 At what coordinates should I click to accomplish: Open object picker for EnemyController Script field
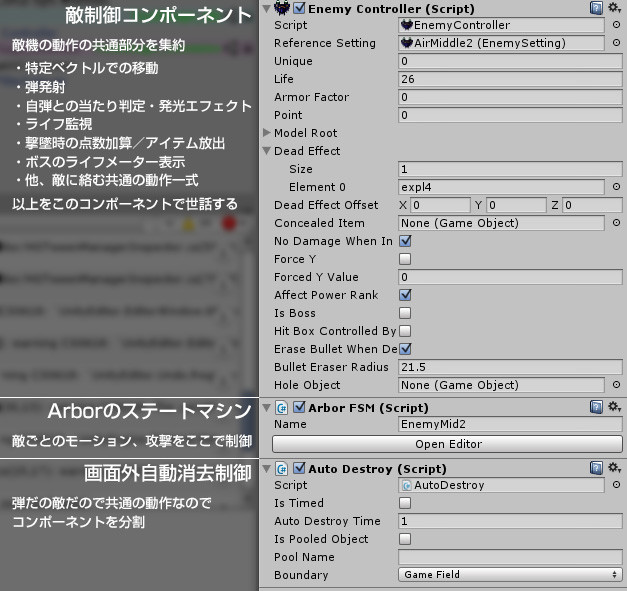[x=616, y=25]
